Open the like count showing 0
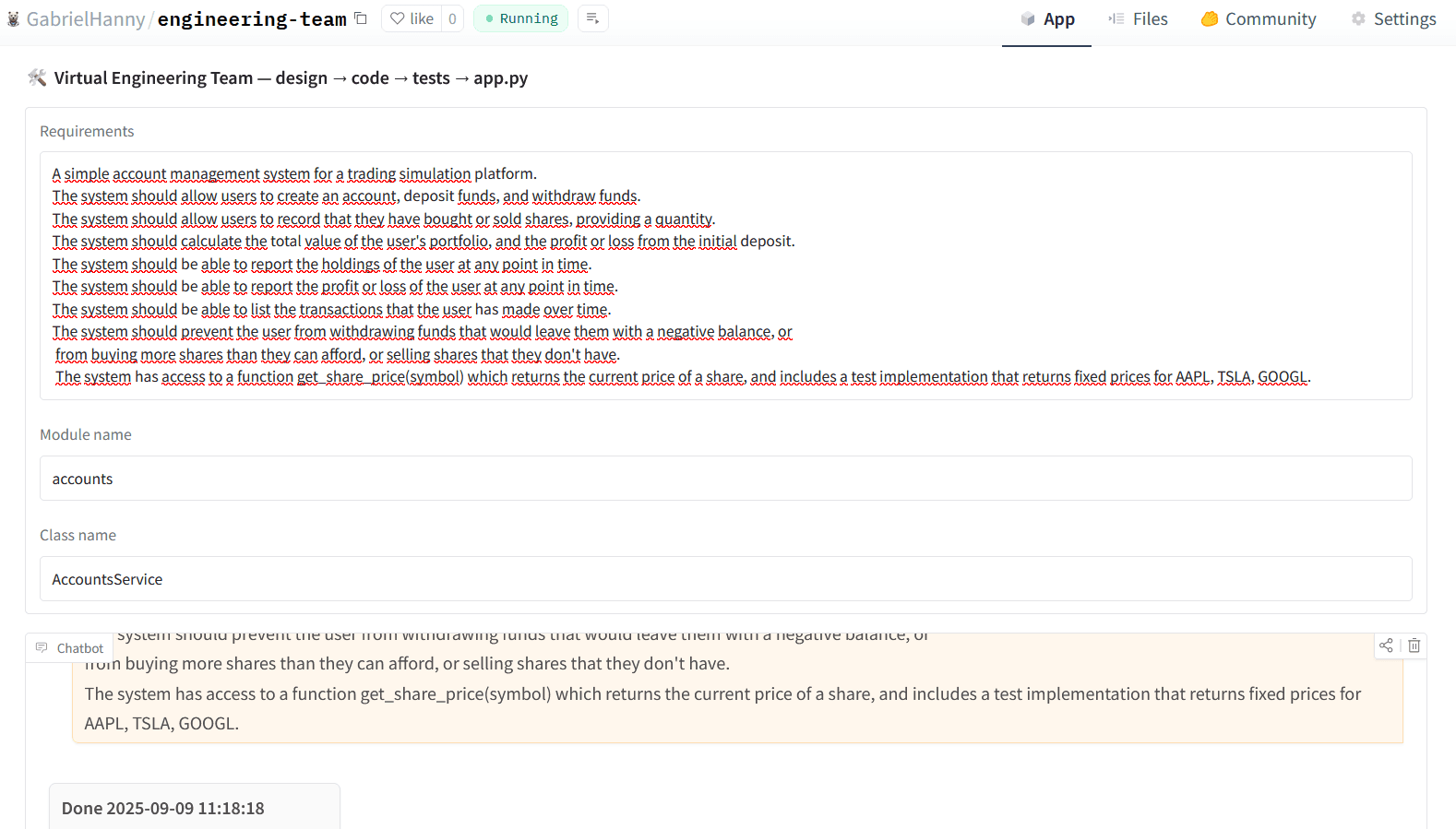1456x829 pixels. (452, 18)
